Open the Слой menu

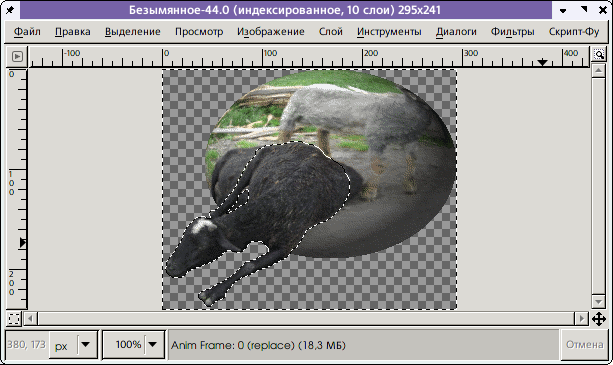331,32
